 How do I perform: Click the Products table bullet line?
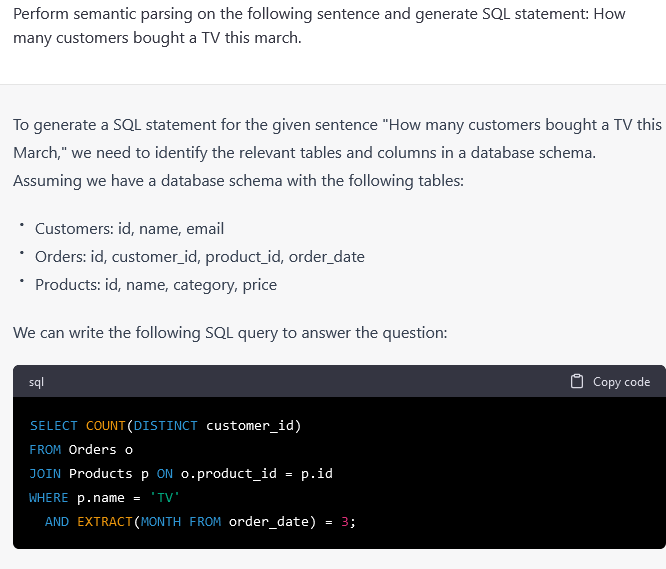(x=155, y=285)
